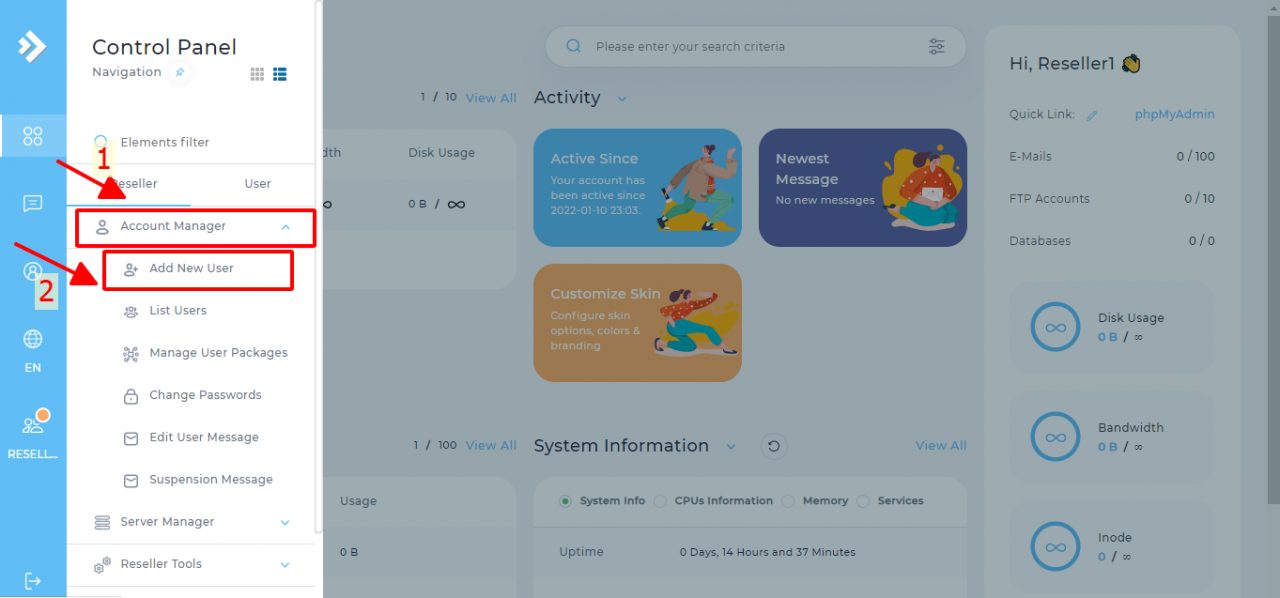The width and height of the screenshot is (1280, 598).
Task: Collapse the Account Manager menu
Action: click(285, 227)
